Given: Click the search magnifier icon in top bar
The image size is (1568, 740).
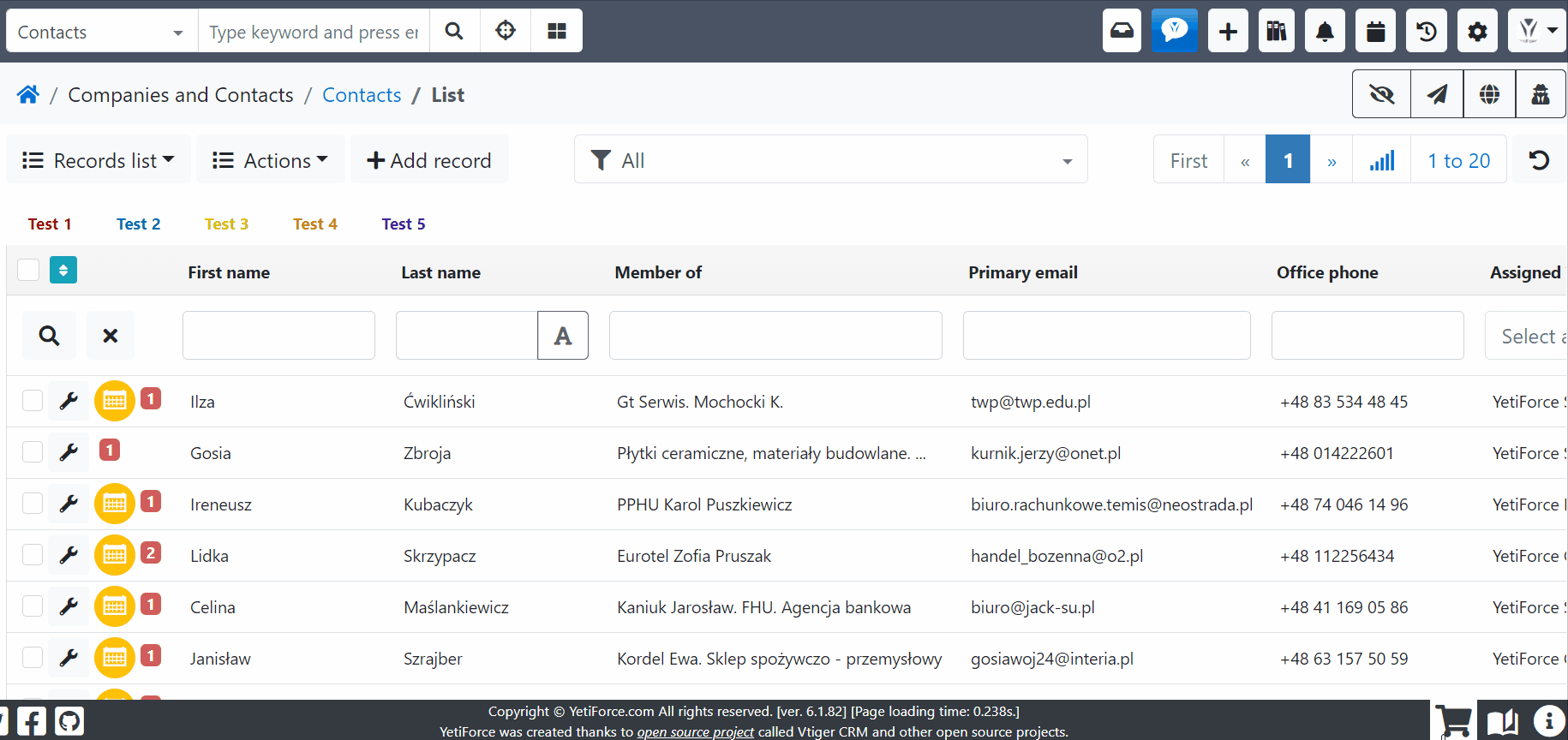Looking at the screenshot, I should click(454, 31).
